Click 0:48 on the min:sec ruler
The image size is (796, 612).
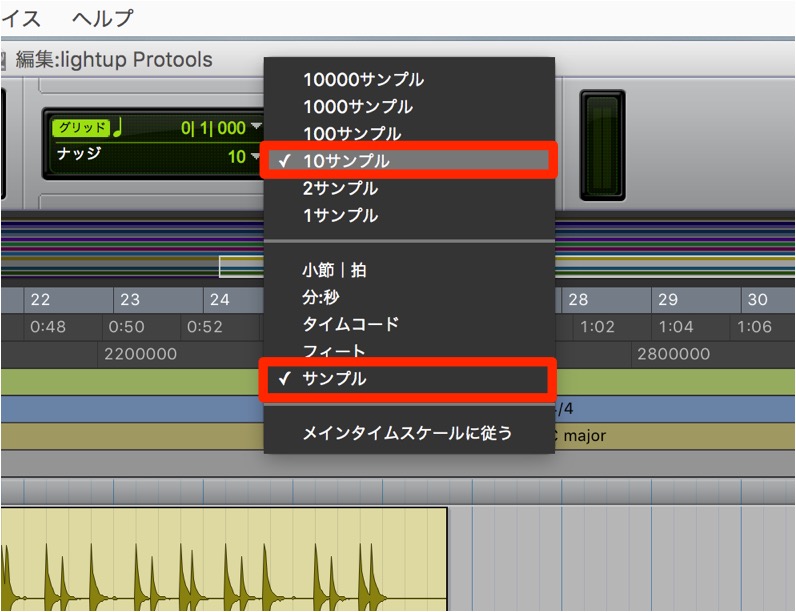[x=48, y=327]
